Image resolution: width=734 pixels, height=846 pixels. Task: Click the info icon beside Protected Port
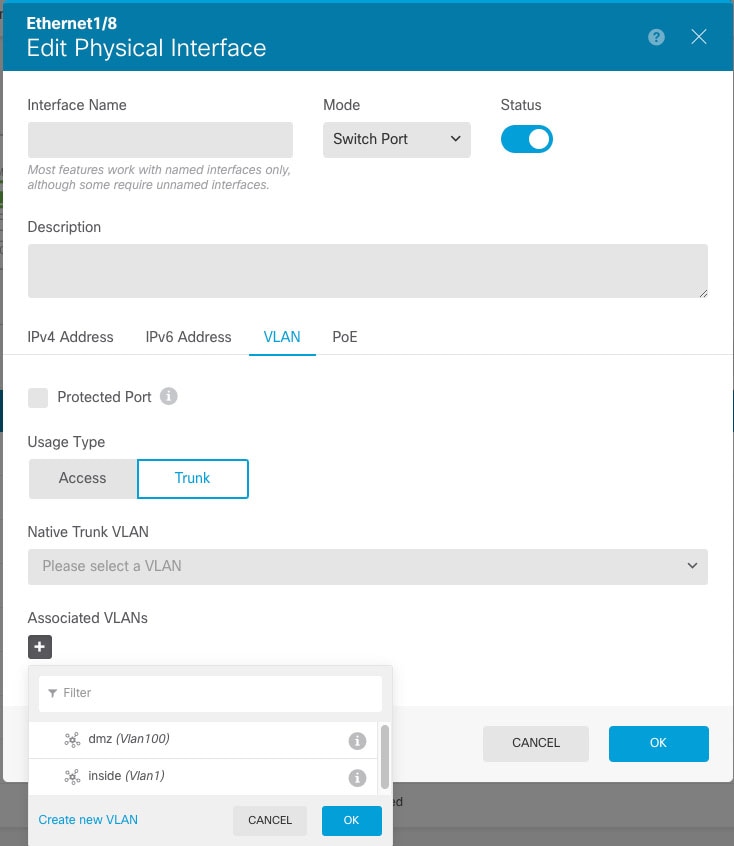[168, 396]
